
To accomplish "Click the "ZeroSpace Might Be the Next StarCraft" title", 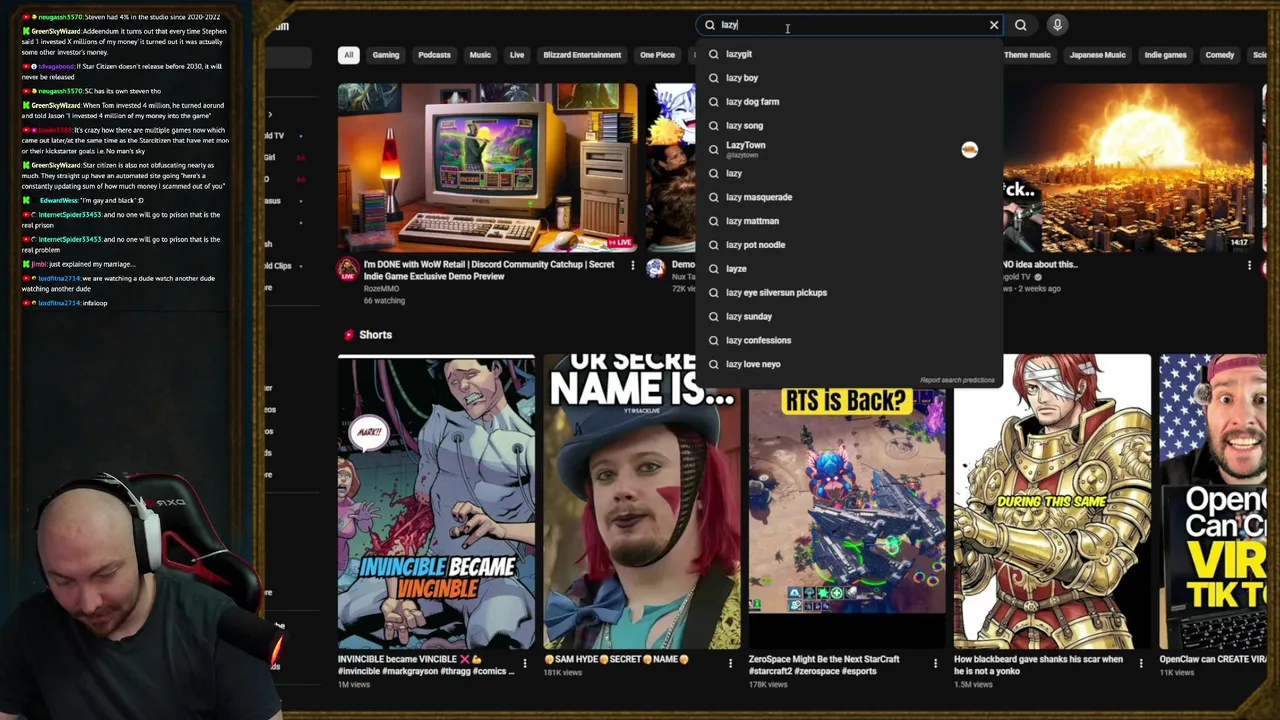I will (824, 665).
